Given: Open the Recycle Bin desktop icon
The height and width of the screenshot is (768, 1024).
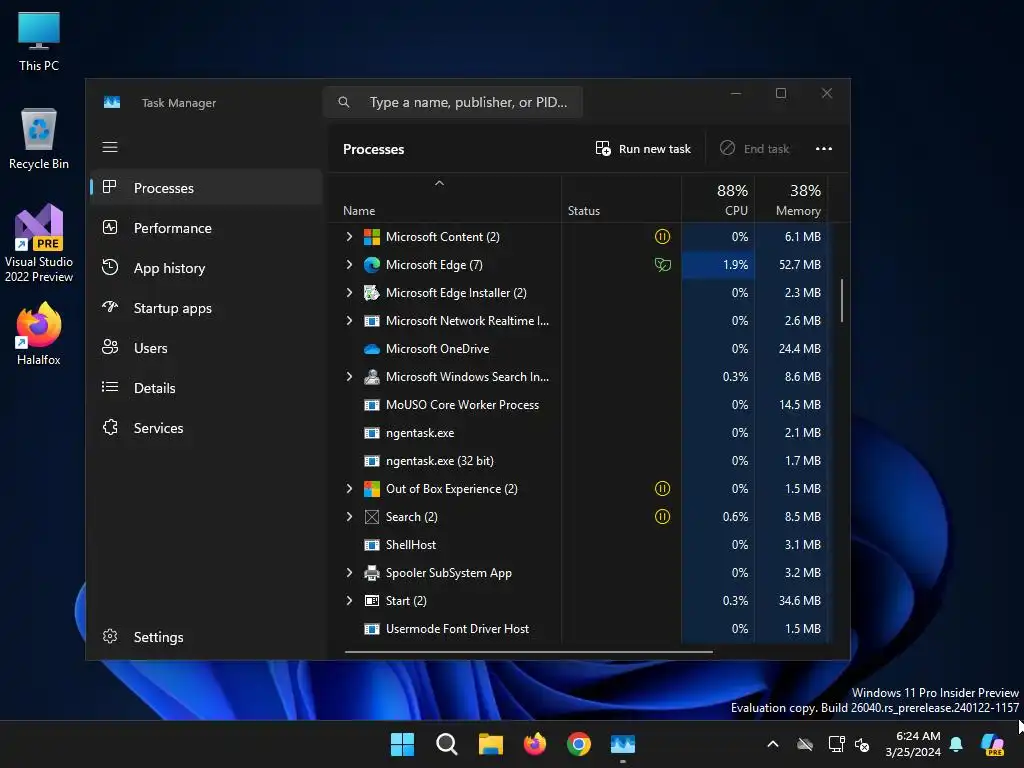Looking at the screenshot, I should [x=39, y=138].
